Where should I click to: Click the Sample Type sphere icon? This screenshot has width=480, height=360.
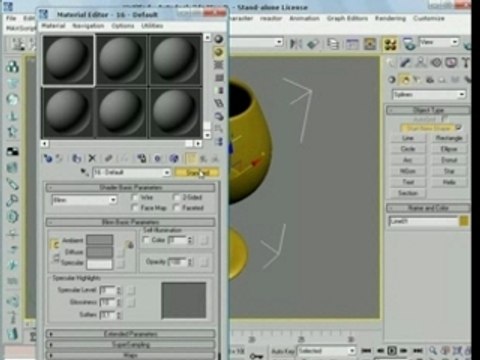point(219,39)
